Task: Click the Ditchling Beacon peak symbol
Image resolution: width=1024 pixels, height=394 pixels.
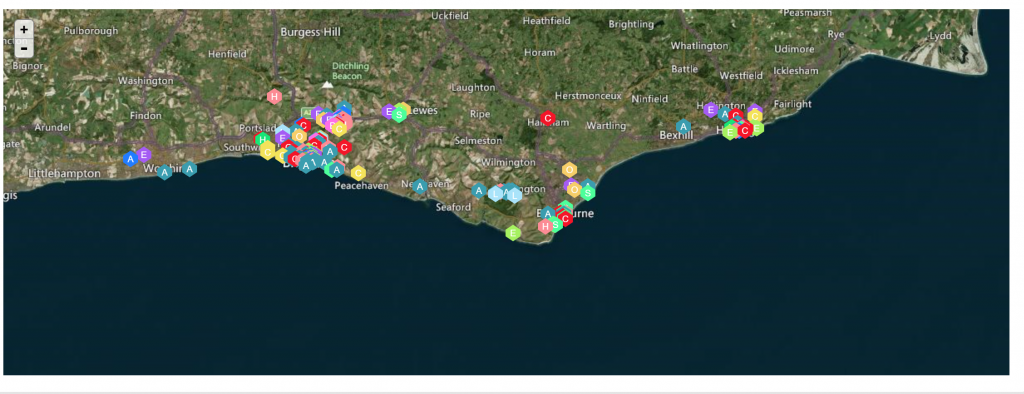Action: (x=327, y=84)
